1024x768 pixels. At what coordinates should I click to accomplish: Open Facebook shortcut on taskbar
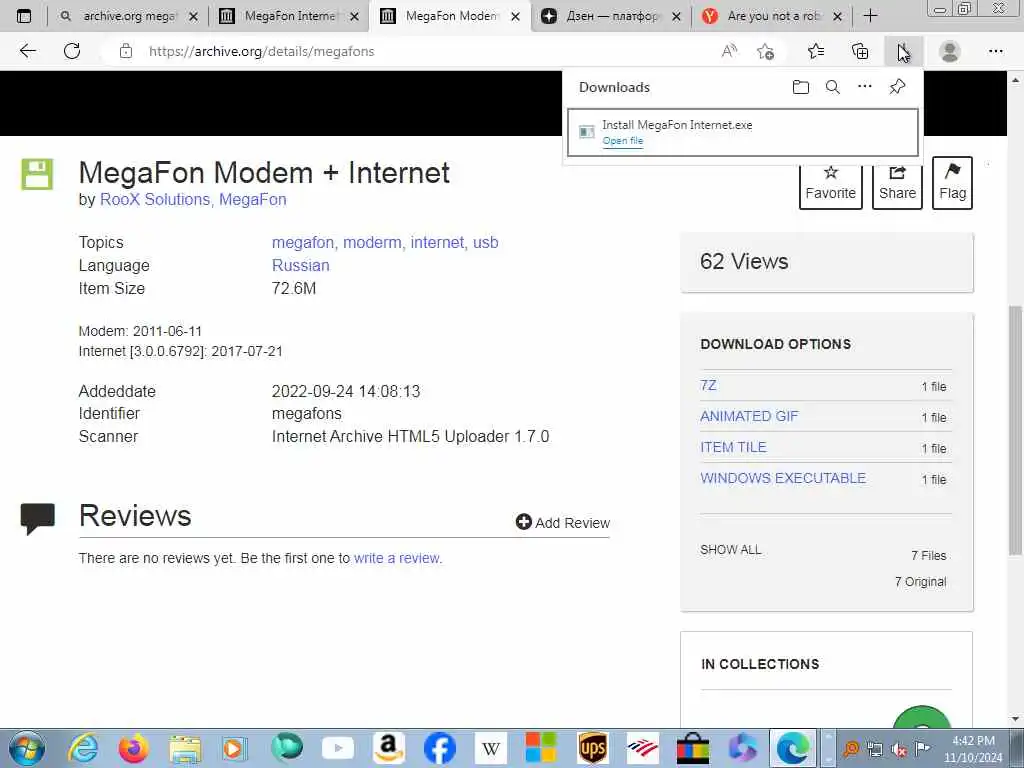click(440, 748)
